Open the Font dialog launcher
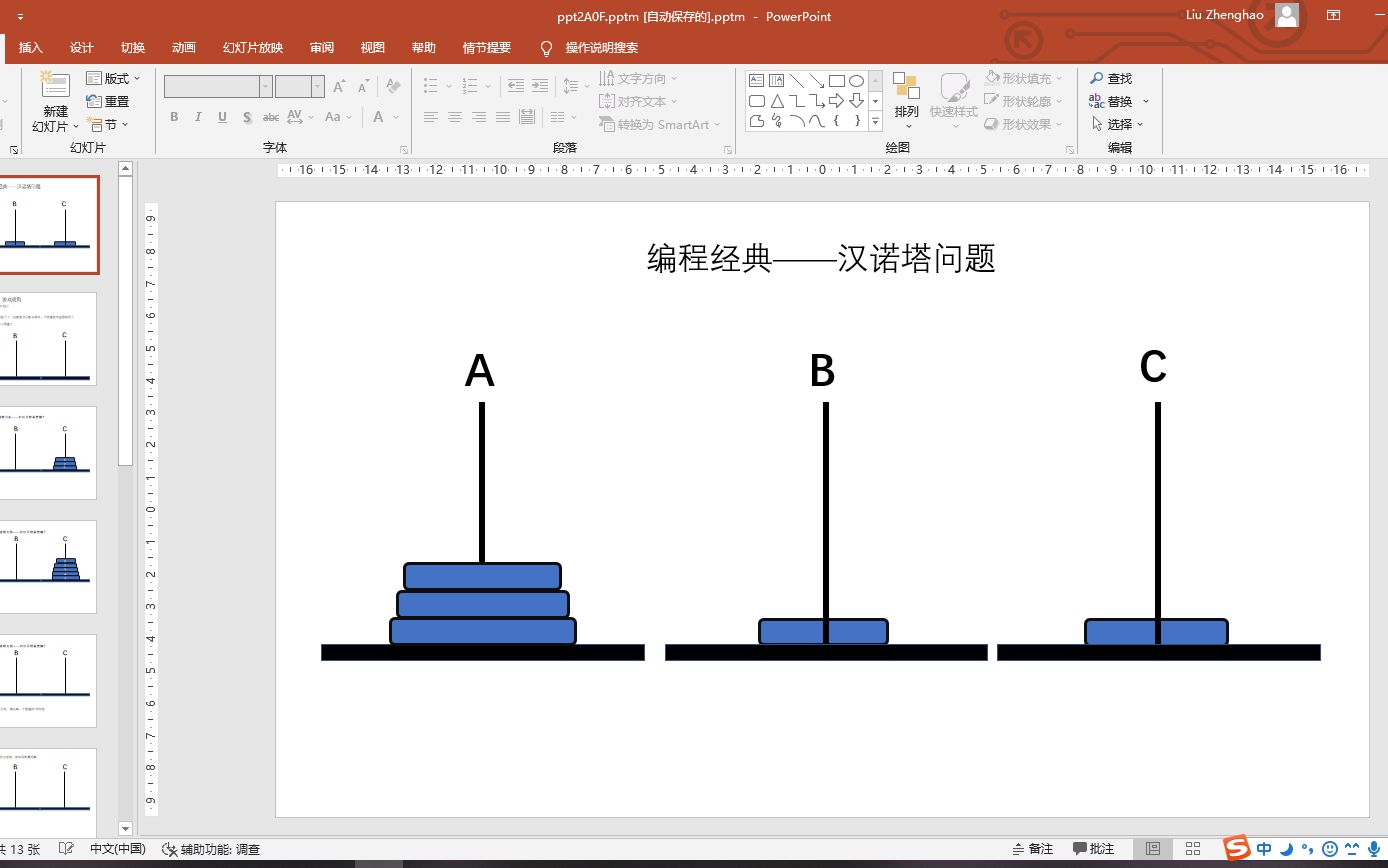The height and width of the screenshot is (868, 1388). [404, 150]
